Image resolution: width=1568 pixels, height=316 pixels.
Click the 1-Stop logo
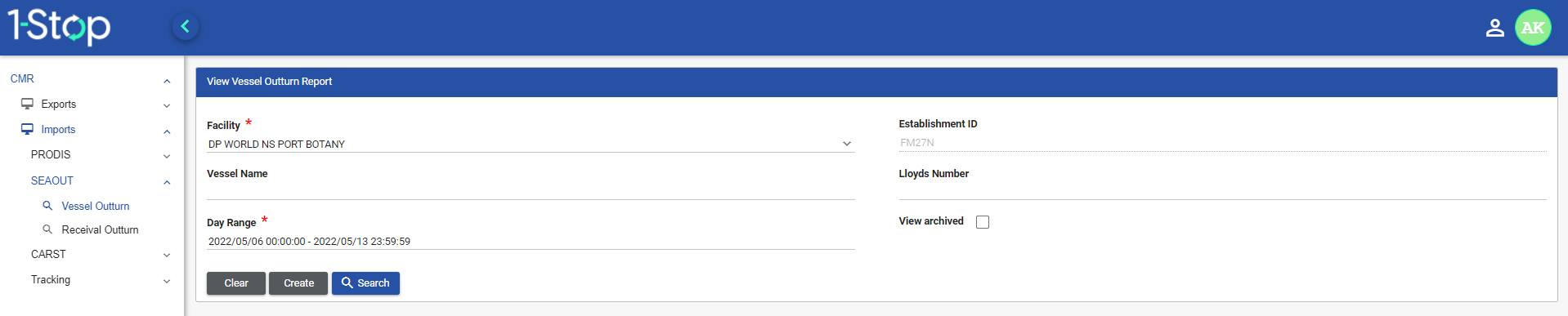pyautogui.click(x=59, y=27)
